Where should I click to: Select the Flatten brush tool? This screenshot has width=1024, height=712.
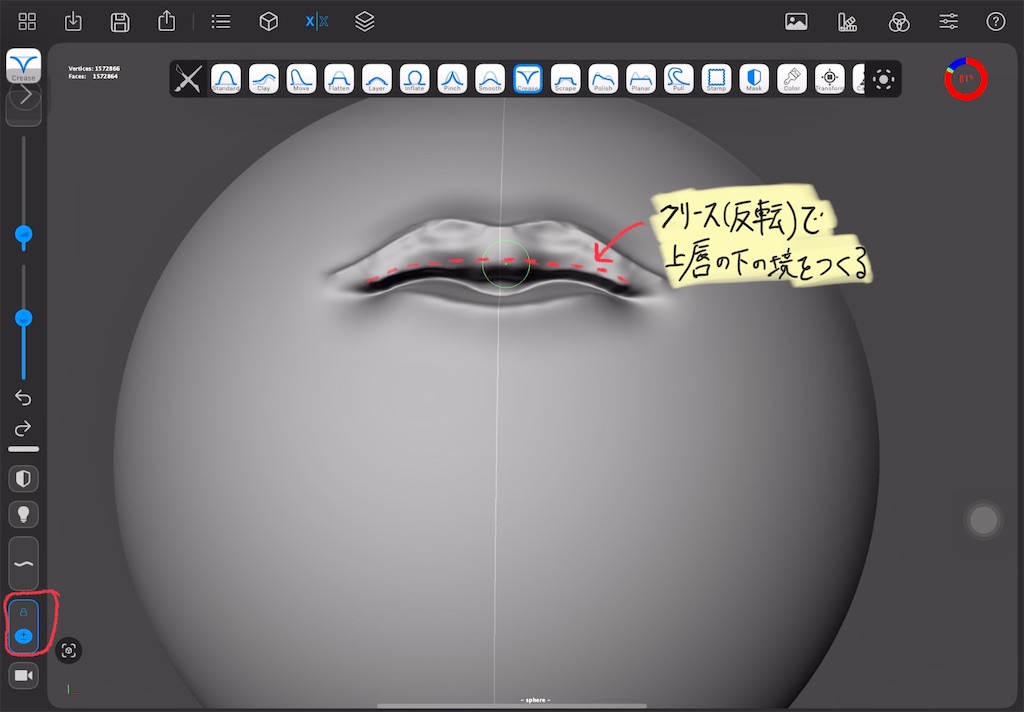(339, 78)
